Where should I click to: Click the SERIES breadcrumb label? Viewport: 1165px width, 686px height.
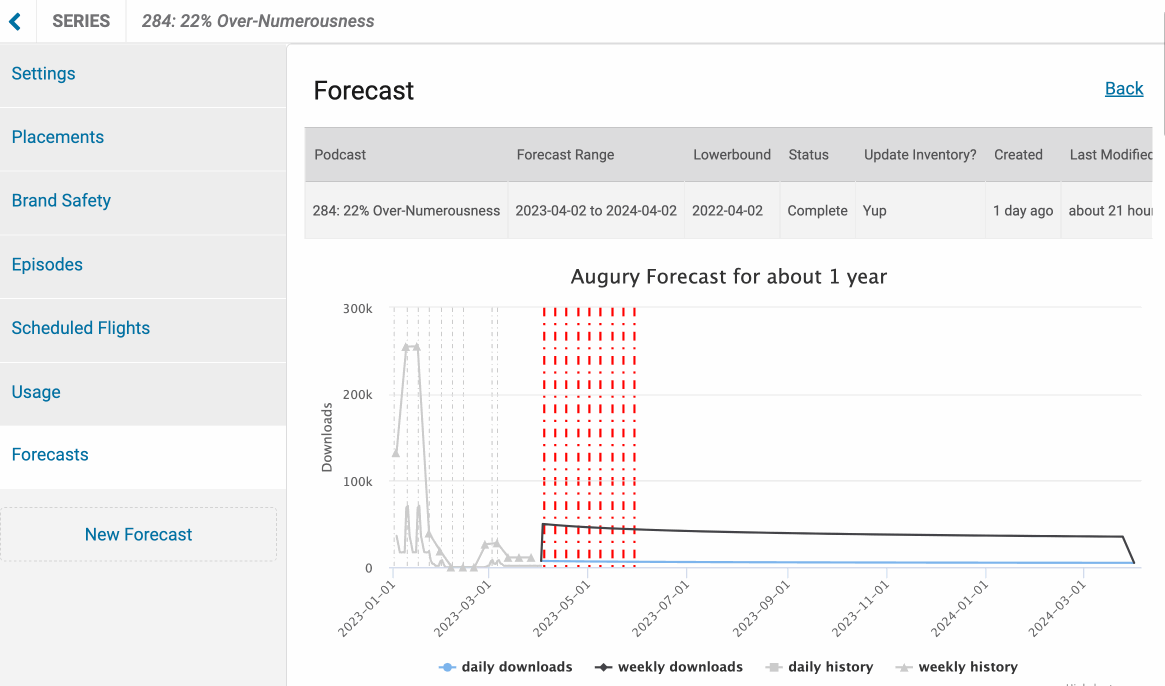80,20
